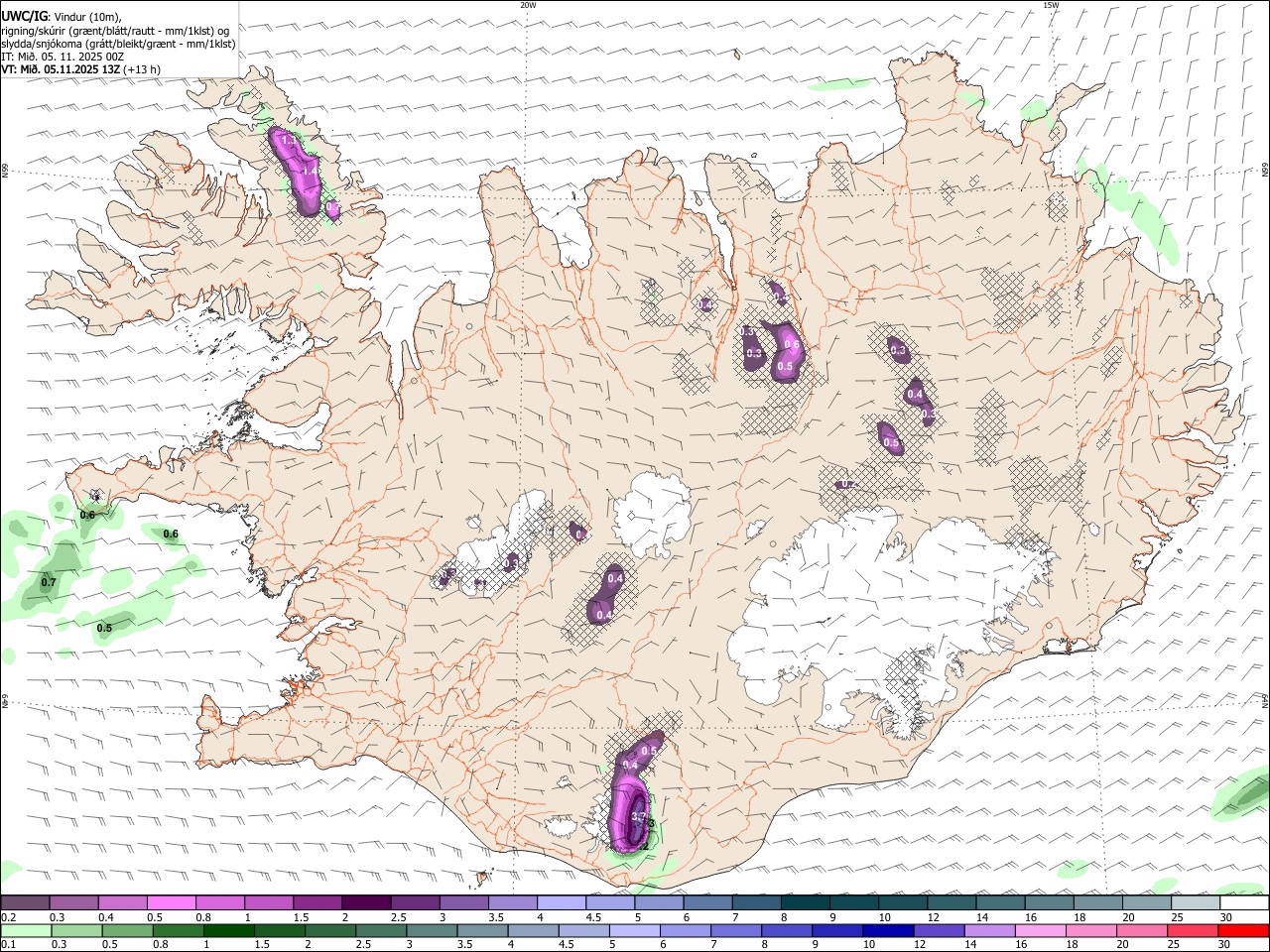1270x952 pixels.
Task: Click the UWC/IG title text
Action: pos(24,17)
